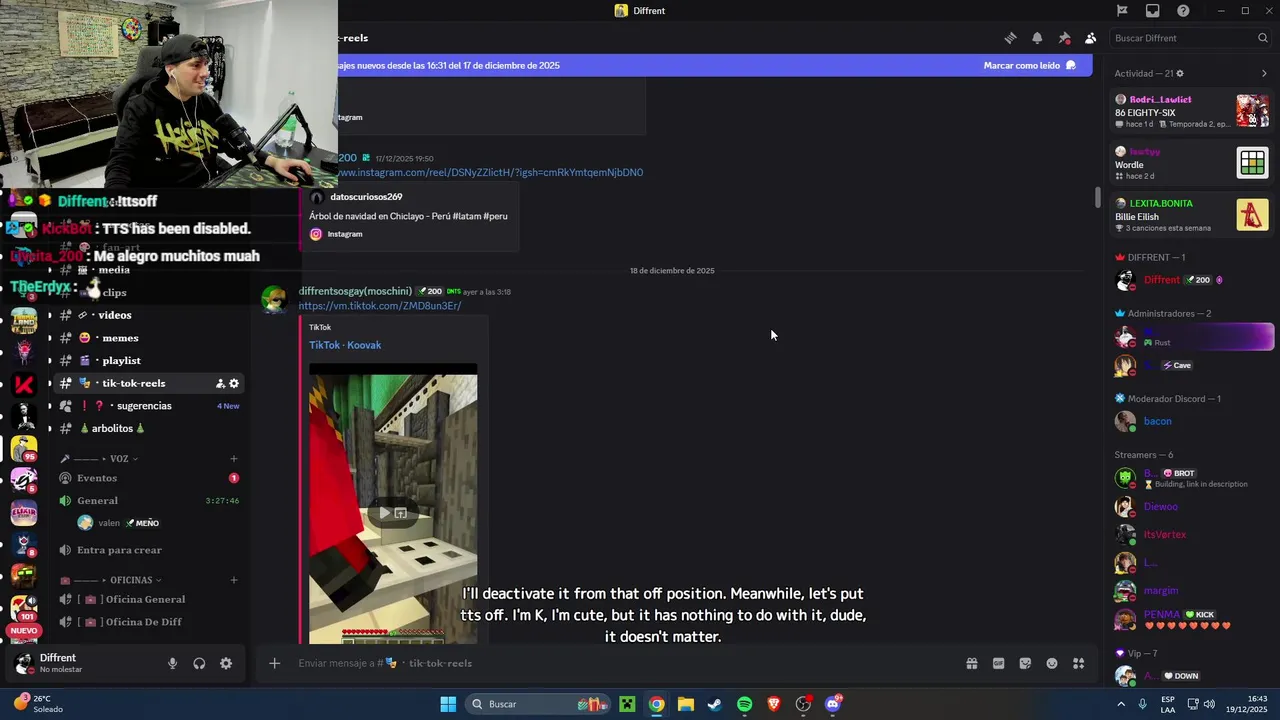Mute the microphone in user panel

172,663
